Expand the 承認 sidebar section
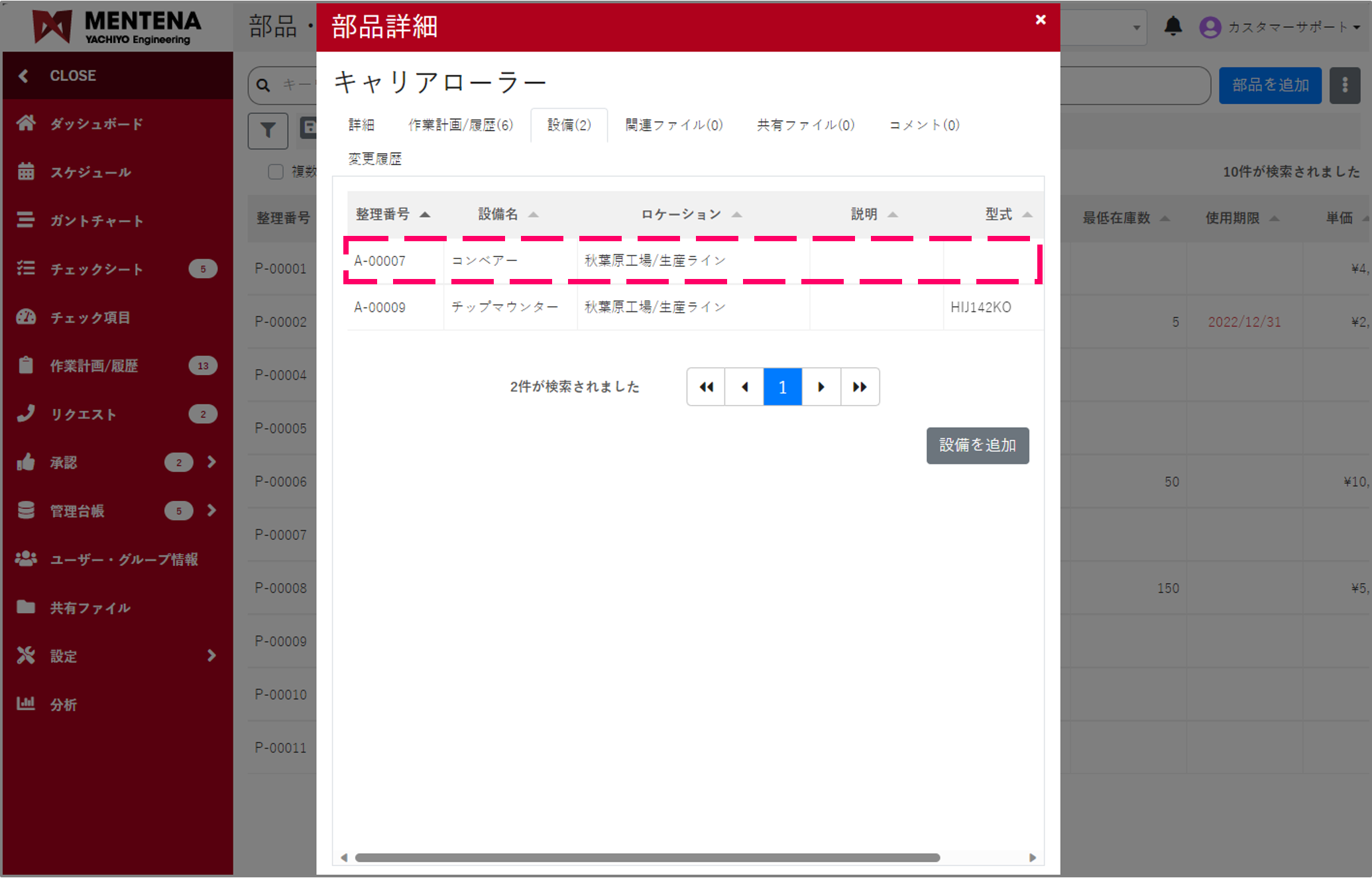Screen dimensions: 1372x878 click(x=212, y=462)
